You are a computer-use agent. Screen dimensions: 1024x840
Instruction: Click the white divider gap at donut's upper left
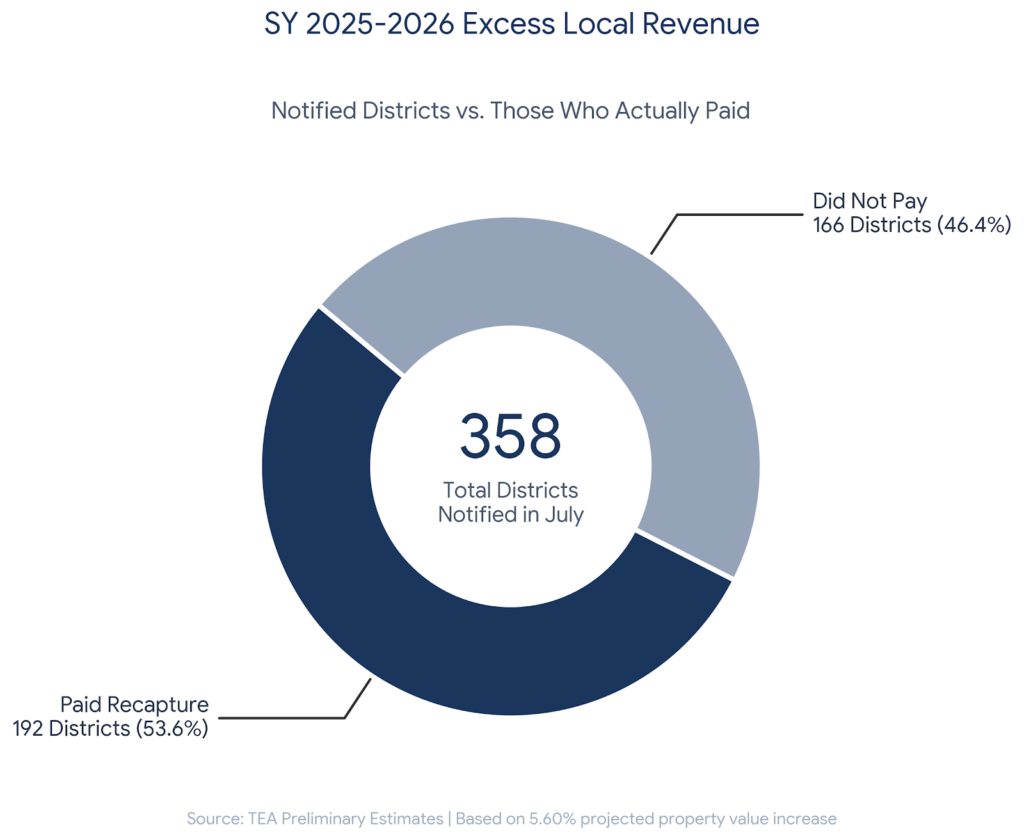361,340
